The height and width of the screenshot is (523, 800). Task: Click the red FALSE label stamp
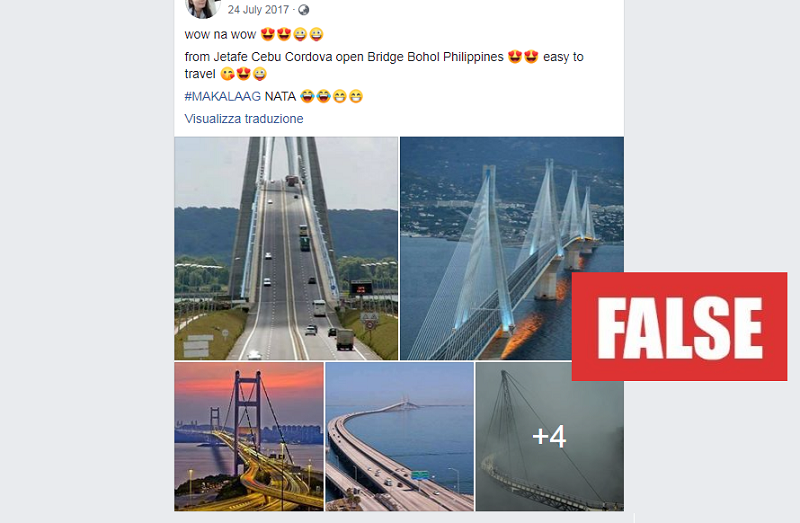point(680,327)
